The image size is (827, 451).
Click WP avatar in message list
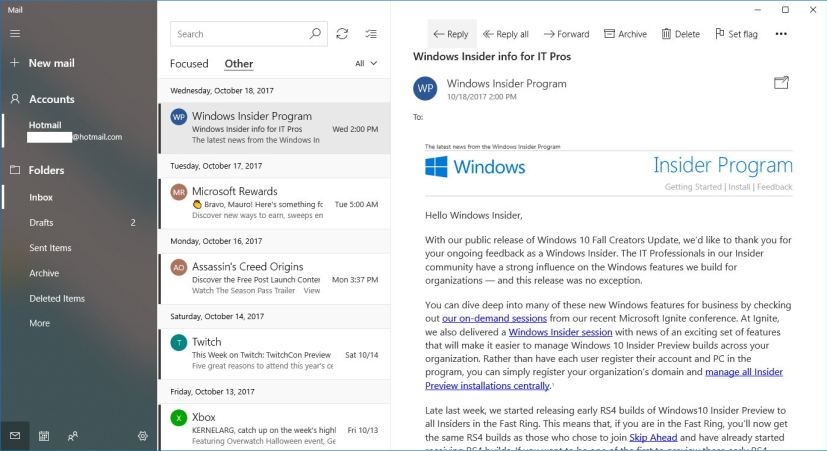[179, 117]
